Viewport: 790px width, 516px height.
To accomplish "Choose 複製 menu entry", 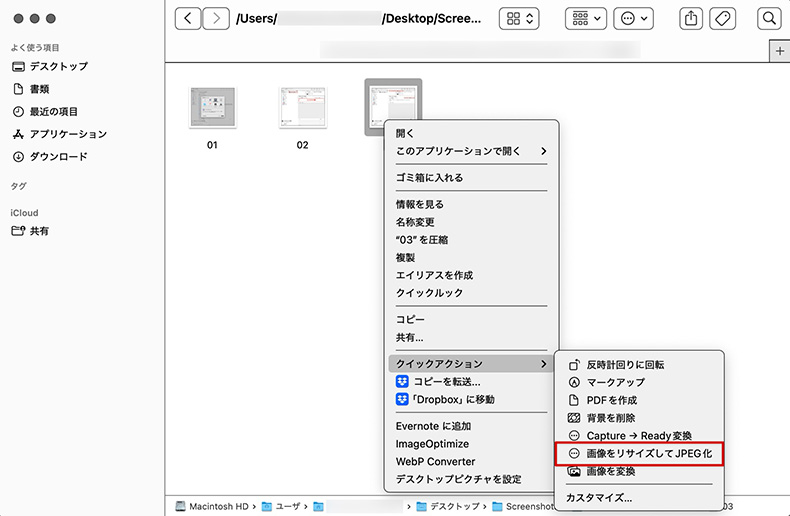I will [x=472, y=257].
